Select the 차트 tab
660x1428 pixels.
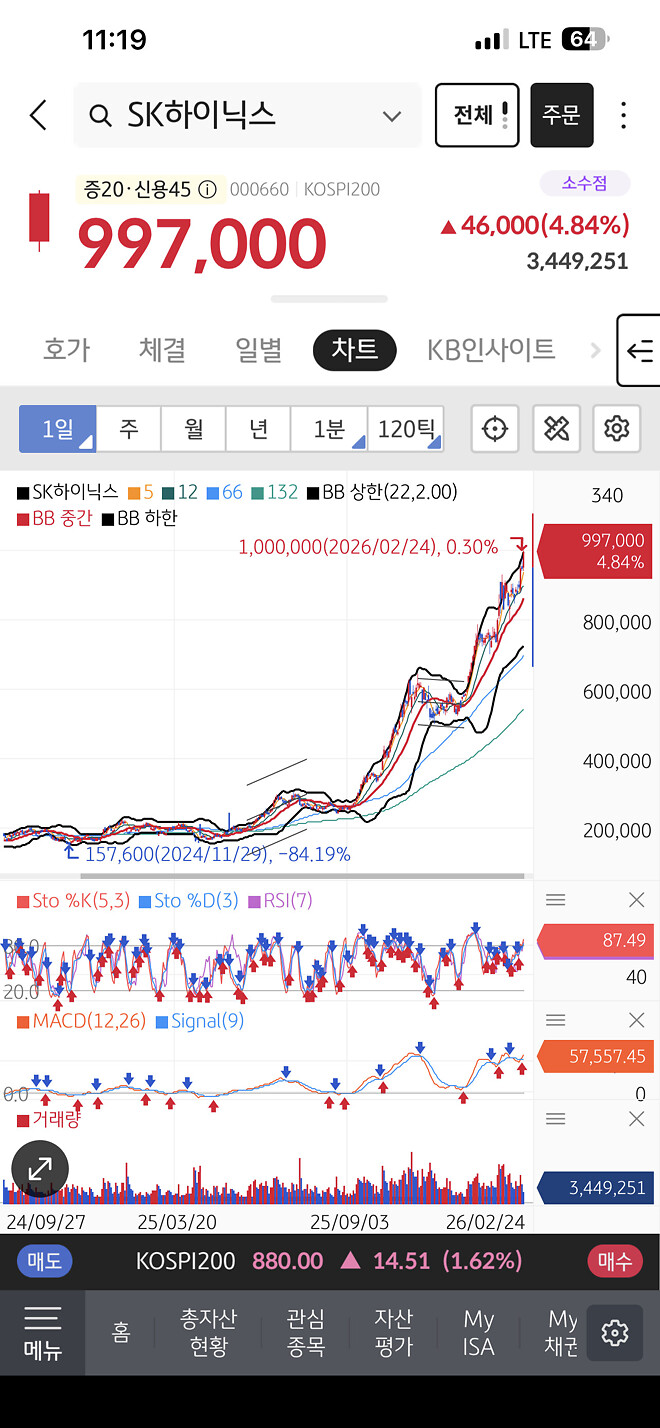point(355,350)
